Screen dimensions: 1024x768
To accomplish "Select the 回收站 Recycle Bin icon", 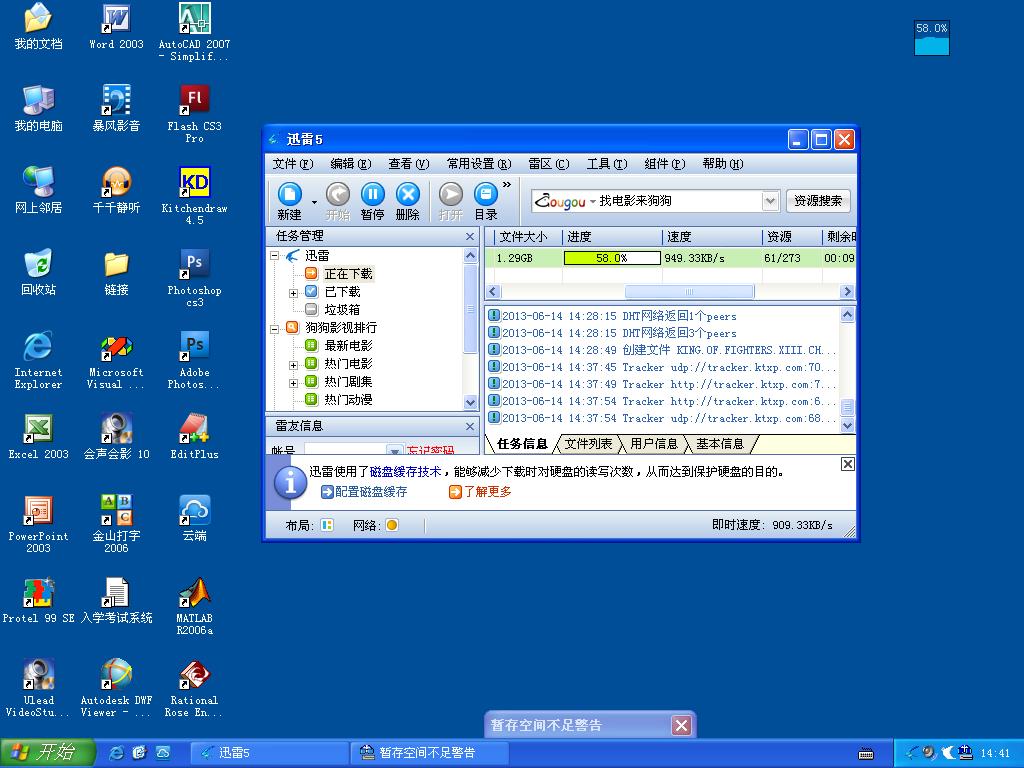I will [x=39, y=273].
